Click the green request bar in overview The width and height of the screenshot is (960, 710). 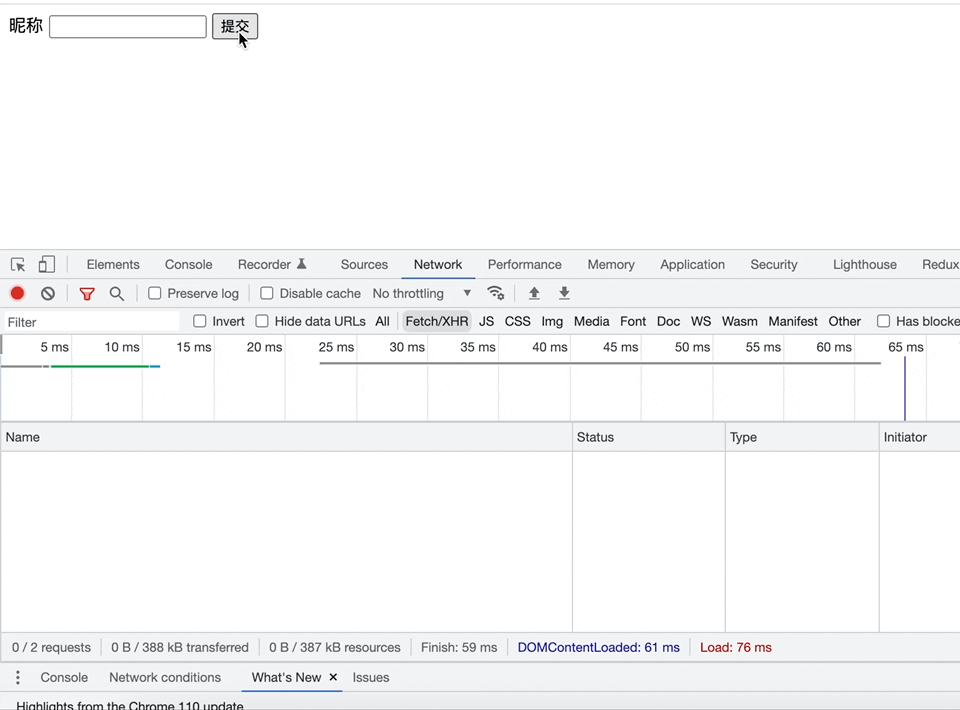click(100, 366)
